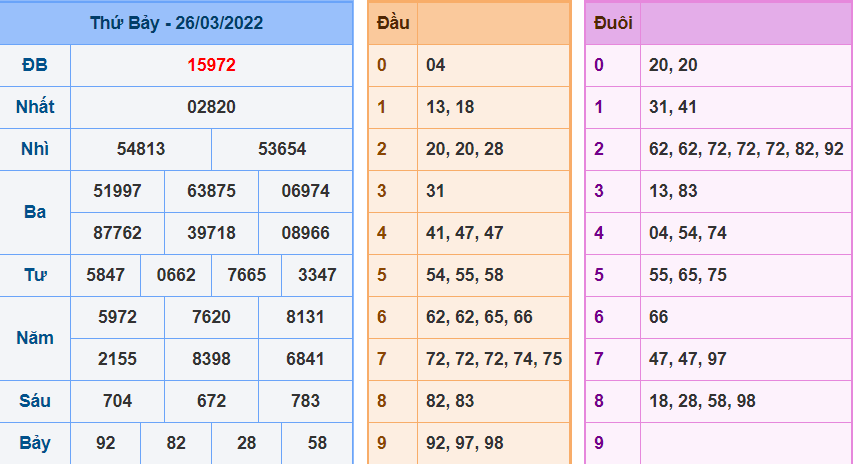Click Đuôi row 0 values 20, 20

pos(673,65)
